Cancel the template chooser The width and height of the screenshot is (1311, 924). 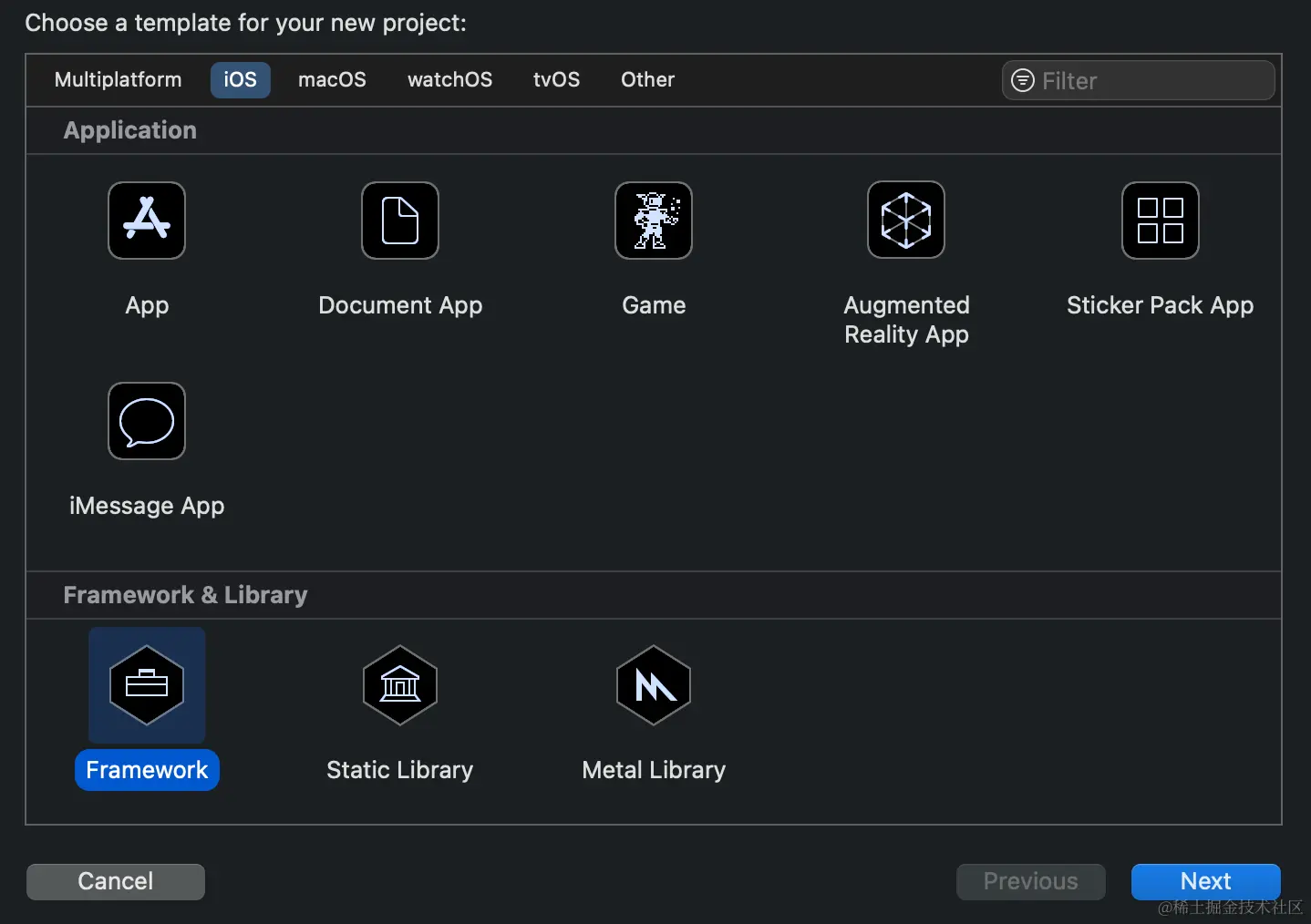point(115,881)
